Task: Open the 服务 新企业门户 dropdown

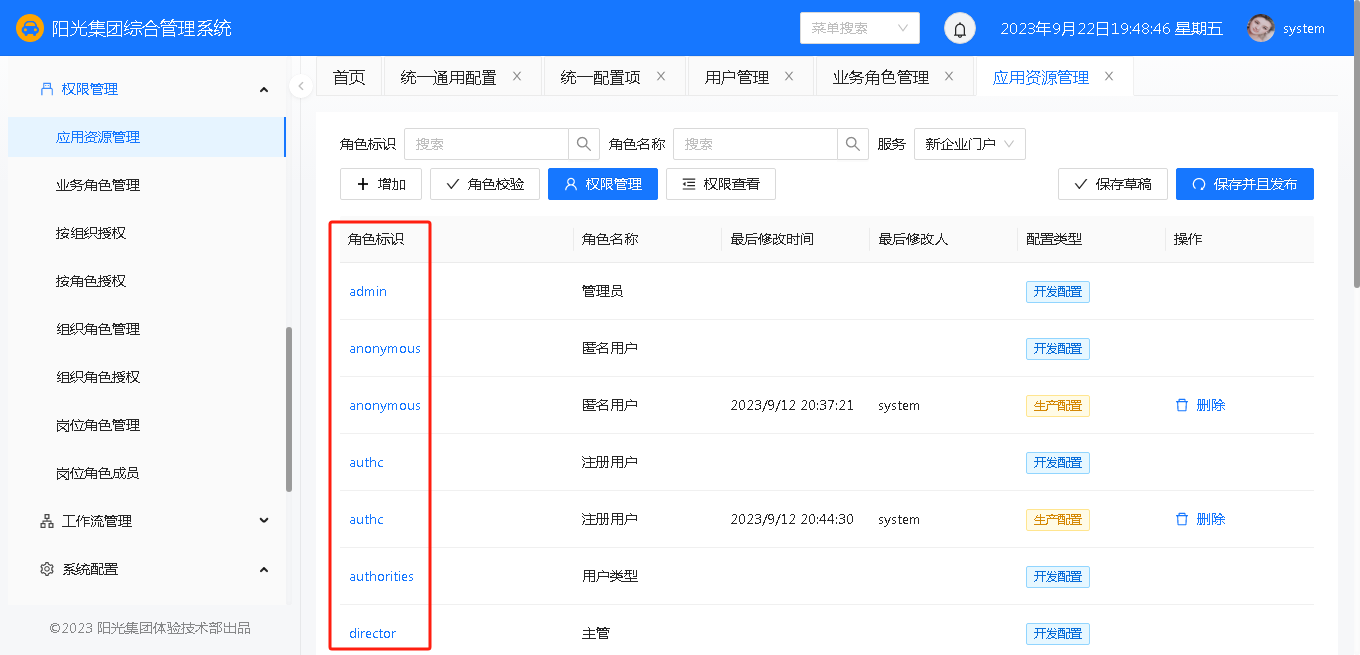Action: pyautogui.click(x=969, y=144)
